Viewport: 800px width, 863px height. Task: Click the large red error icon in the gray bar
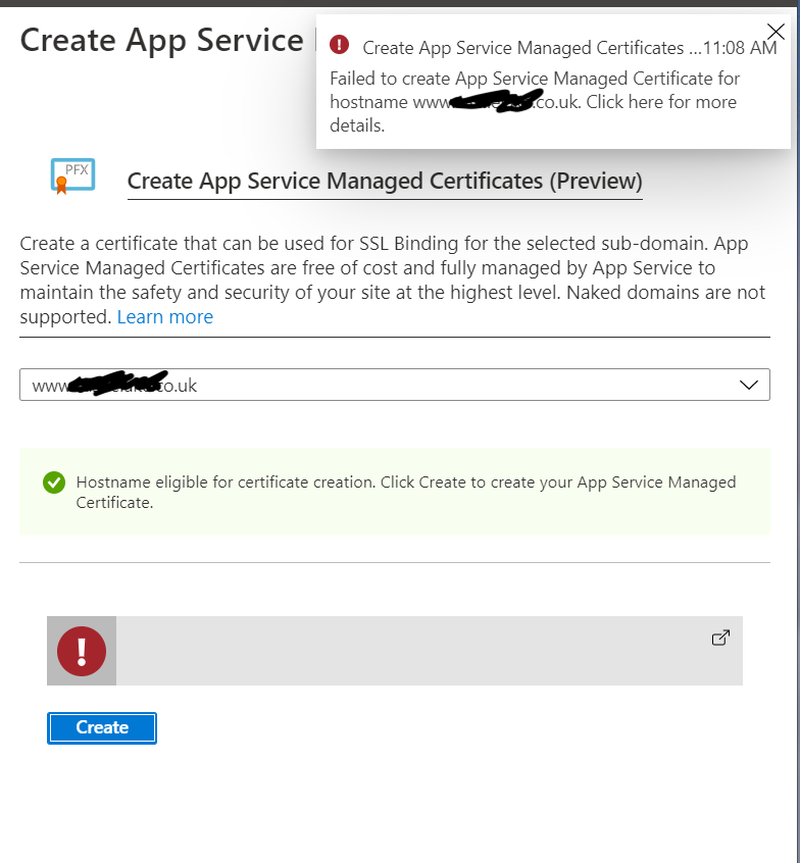[x=81, y=651]
